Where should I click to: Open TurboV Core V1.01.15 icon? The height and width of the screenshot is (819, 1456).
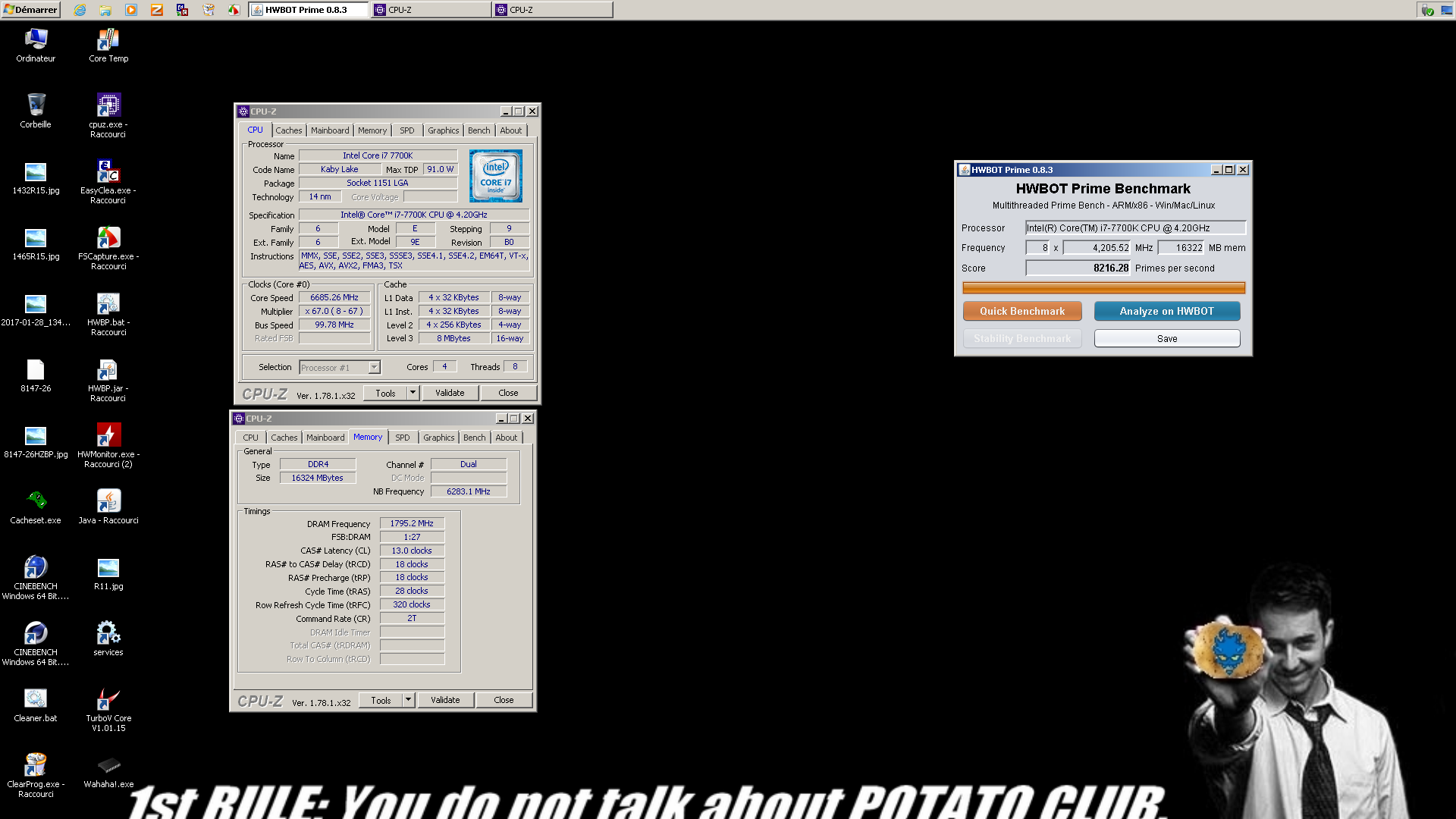[108, 709]
